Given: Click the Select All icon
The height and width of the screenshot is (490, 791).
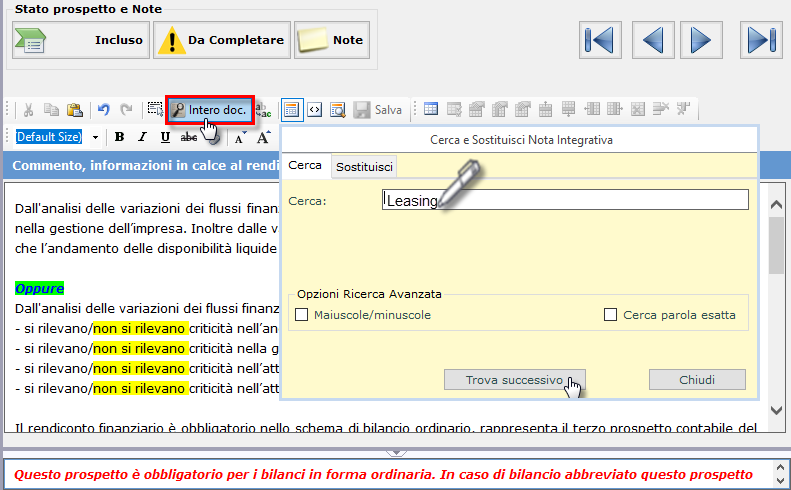Looking at the screenshot, I should [x=154, y=110].
